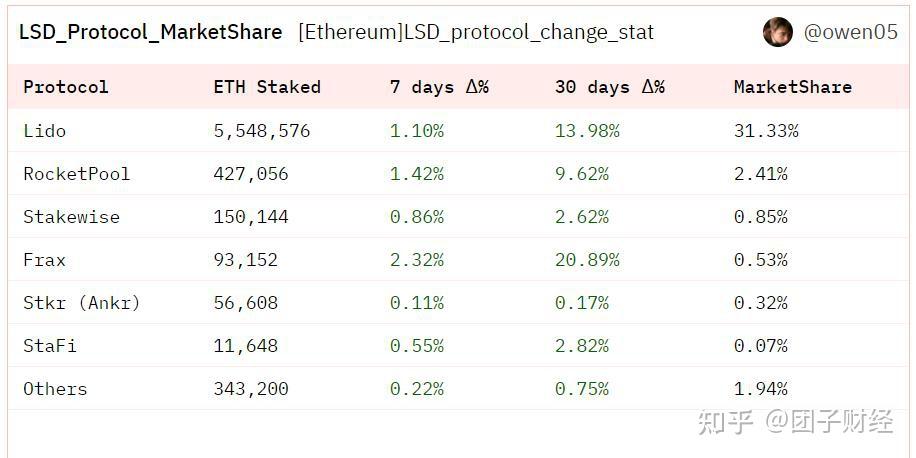The width and height of the screenshot is (916, 458).
Task: Select the Lido protocol cell
Action: coord(45,131)
